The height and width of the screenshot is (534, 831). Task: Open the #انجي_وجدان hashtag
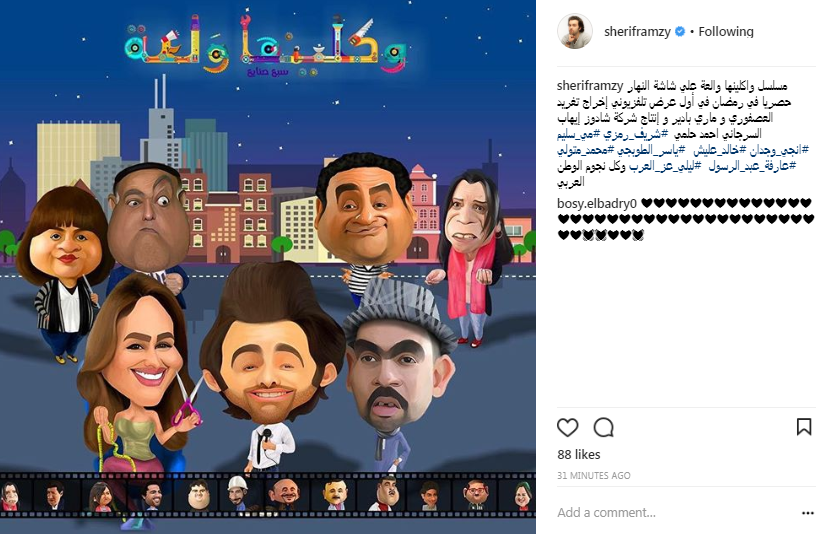(x=778, y=150)
